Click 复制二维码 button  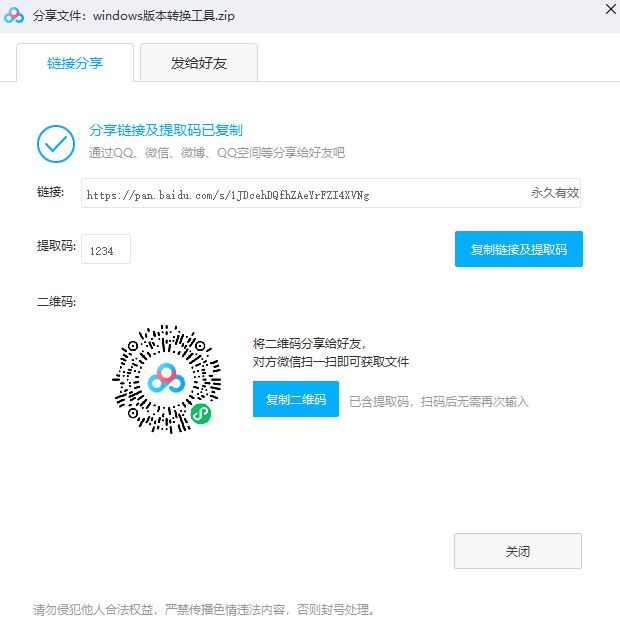click(x=296, y=399)
